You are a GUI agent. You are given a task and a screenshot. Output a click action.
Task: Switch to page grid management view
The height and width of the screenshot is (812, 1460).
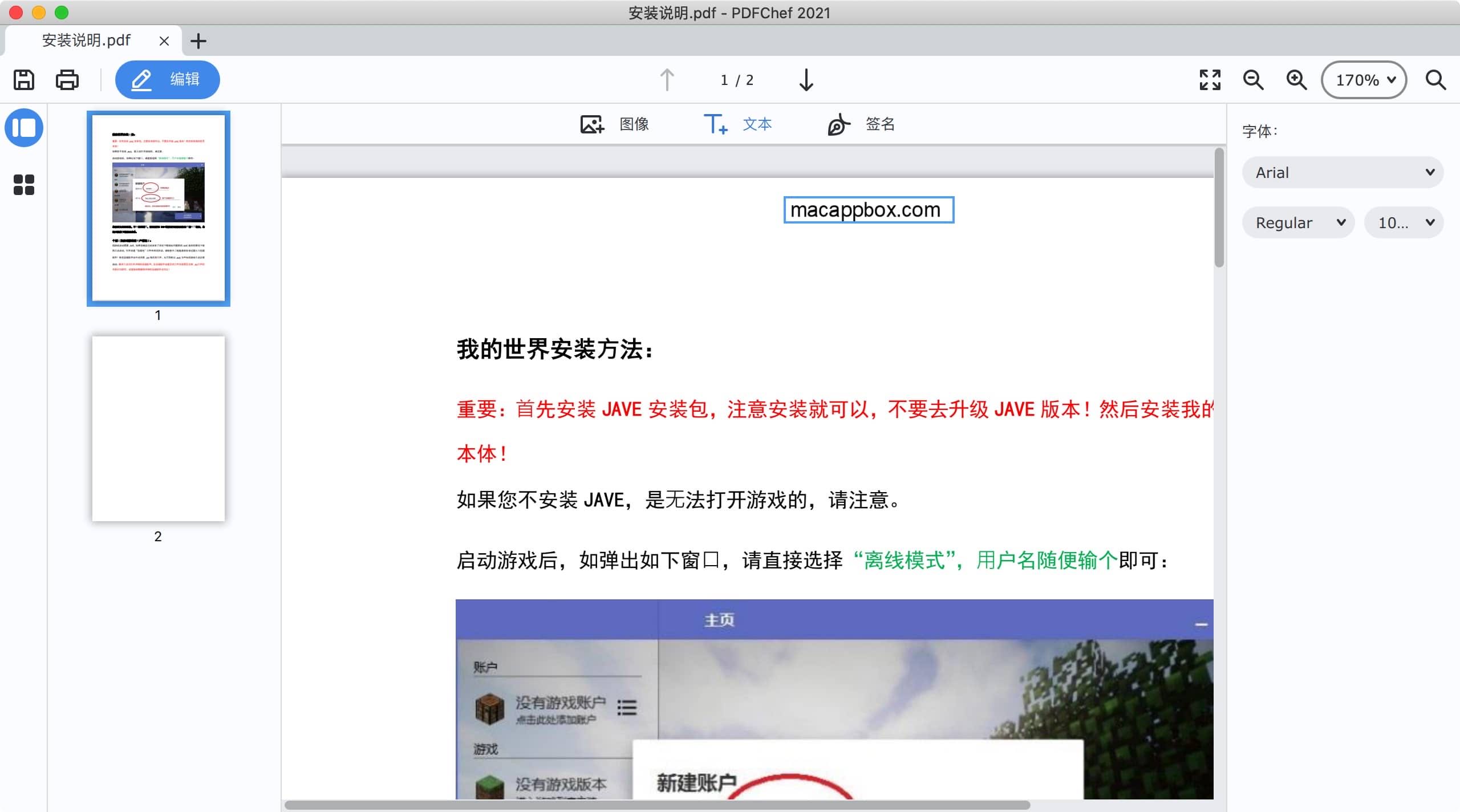click(24, 185)
